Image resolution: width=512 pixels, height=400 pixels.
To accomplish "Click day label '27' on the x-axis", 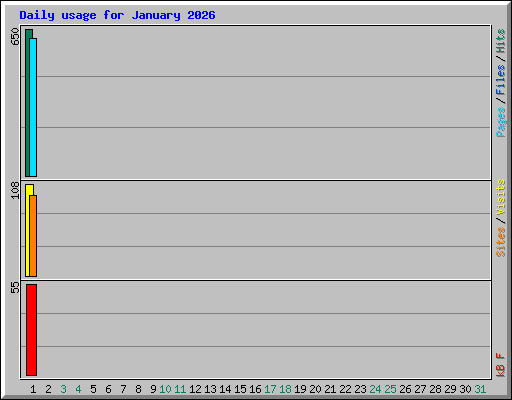I will click(420, 389).
